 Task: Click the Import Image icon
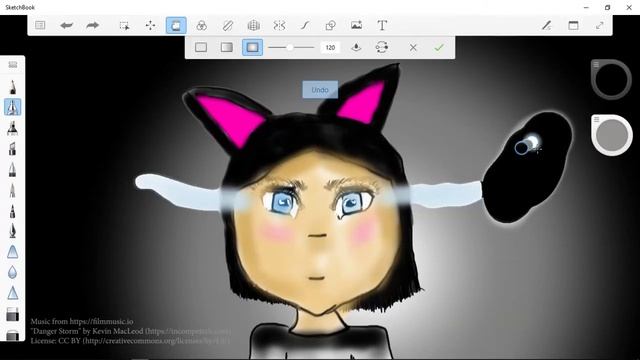[356, 25]
